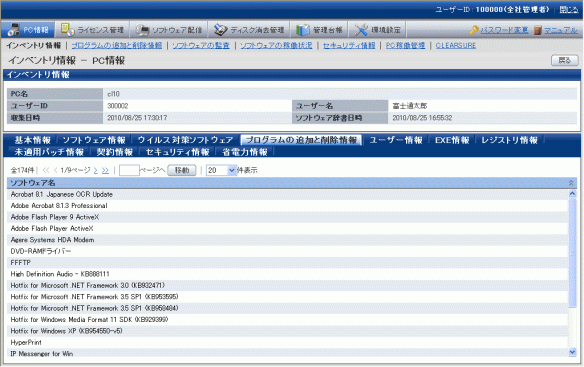
Task: Switch to ソフトウェア情報 tab
Action: 94,140
